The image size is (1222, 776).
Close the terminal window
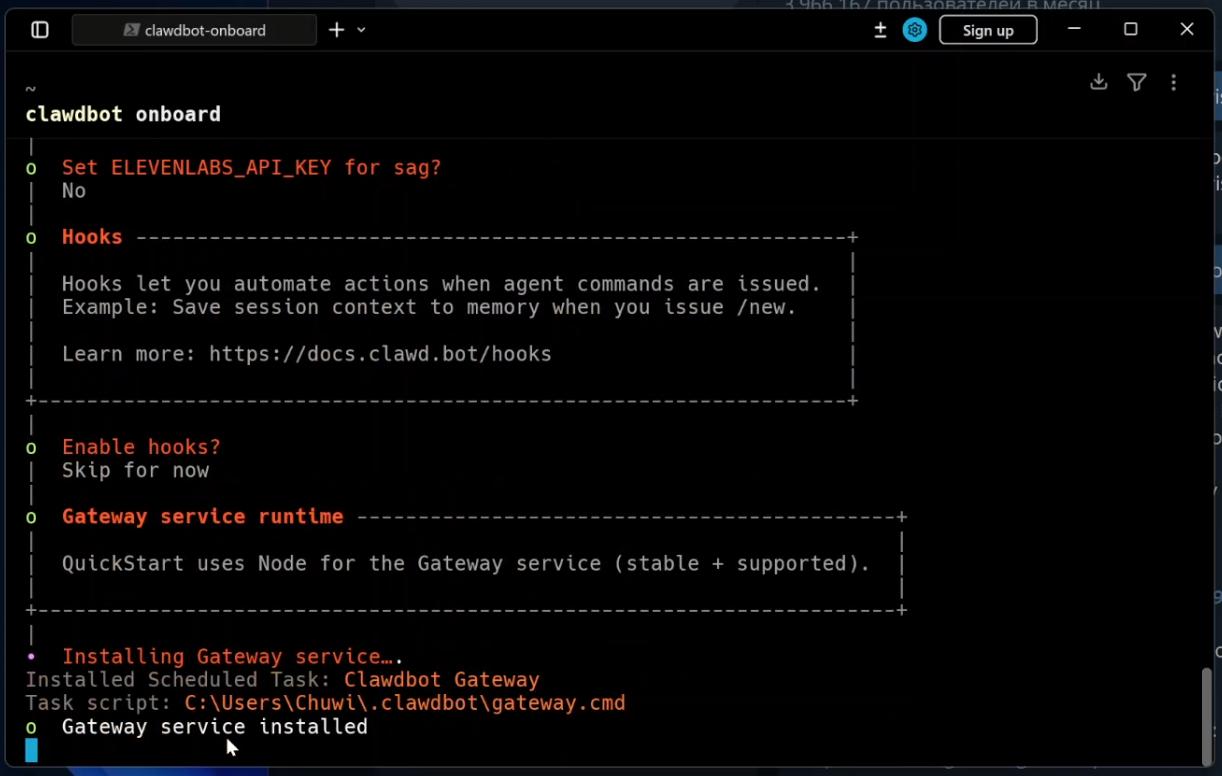pos(1187,30)
